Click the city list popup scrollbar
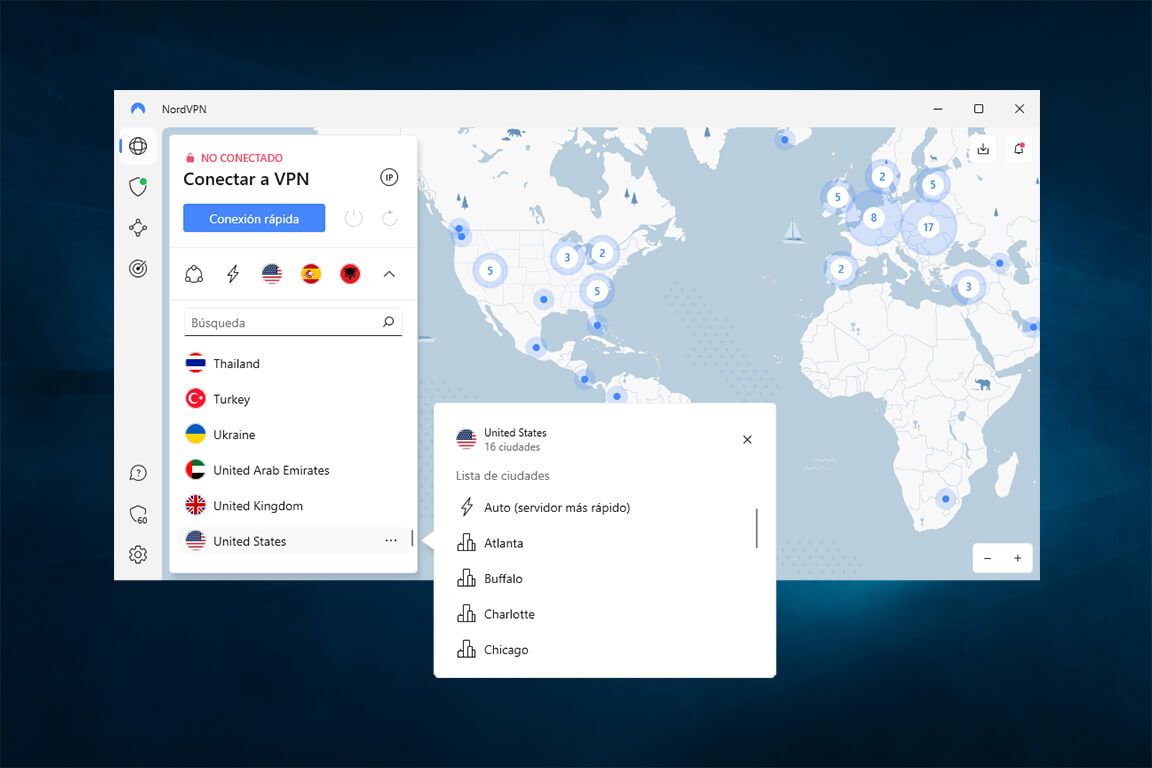Screen dimensions: 1152x768 757,528
